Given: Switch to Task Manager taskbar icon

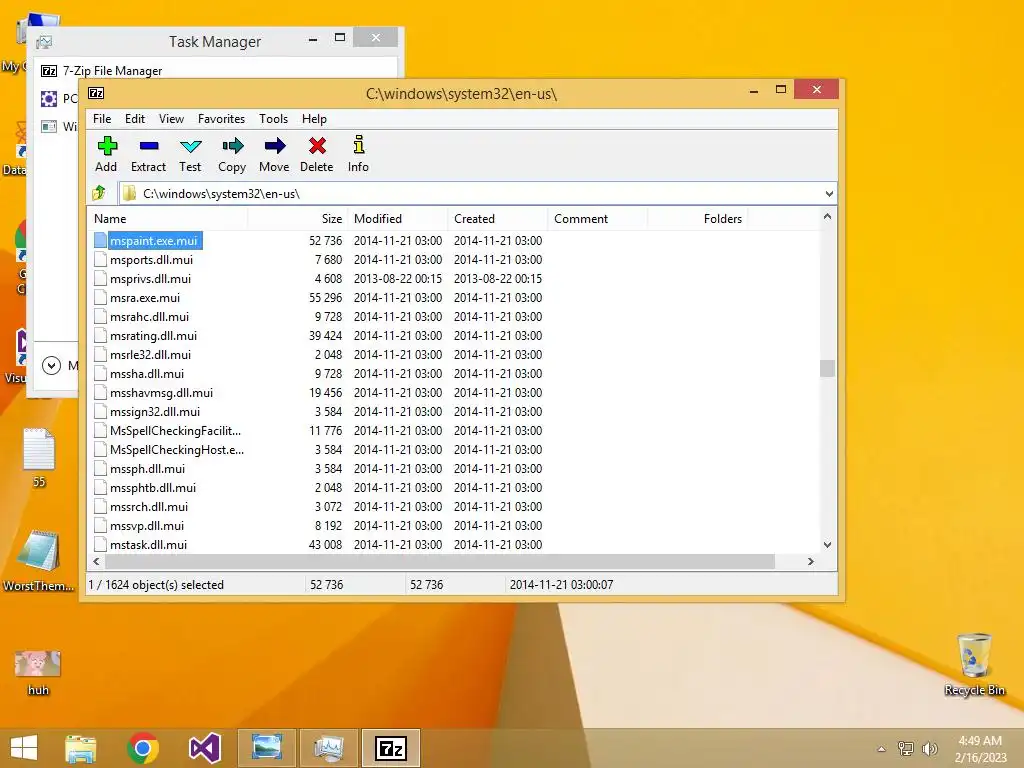Looking at the screenshot, I should 328,748.
